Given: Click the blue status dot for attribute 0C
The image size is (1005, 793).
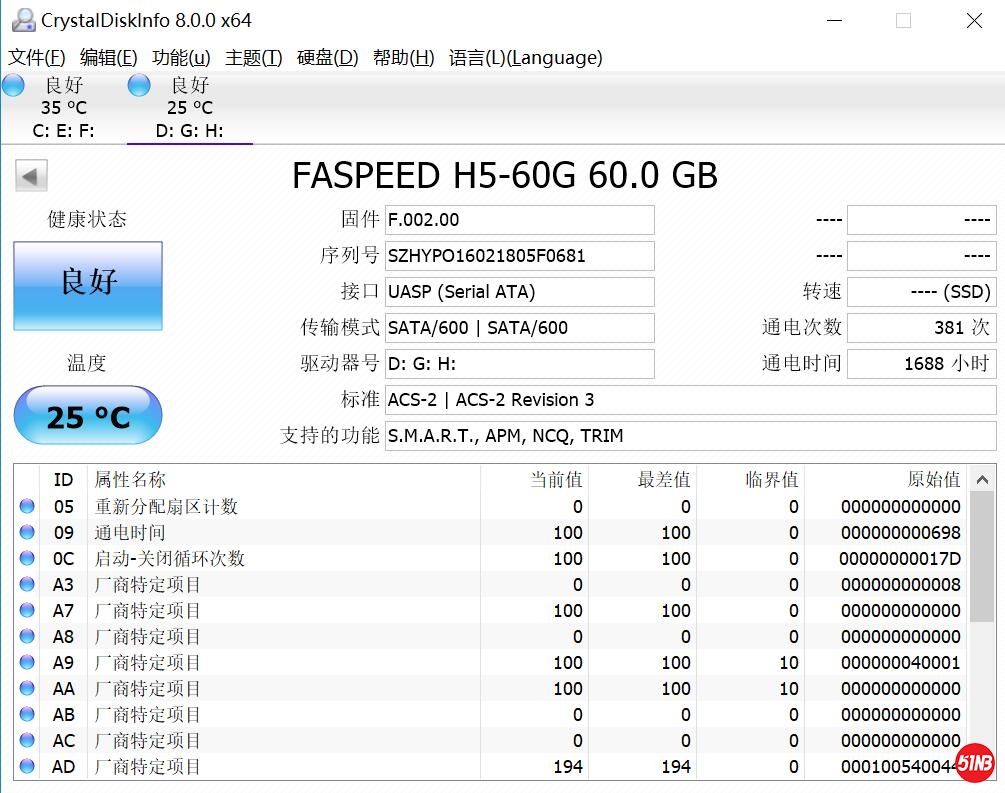Looking at the screenshot, I should (x=26, y=558).
